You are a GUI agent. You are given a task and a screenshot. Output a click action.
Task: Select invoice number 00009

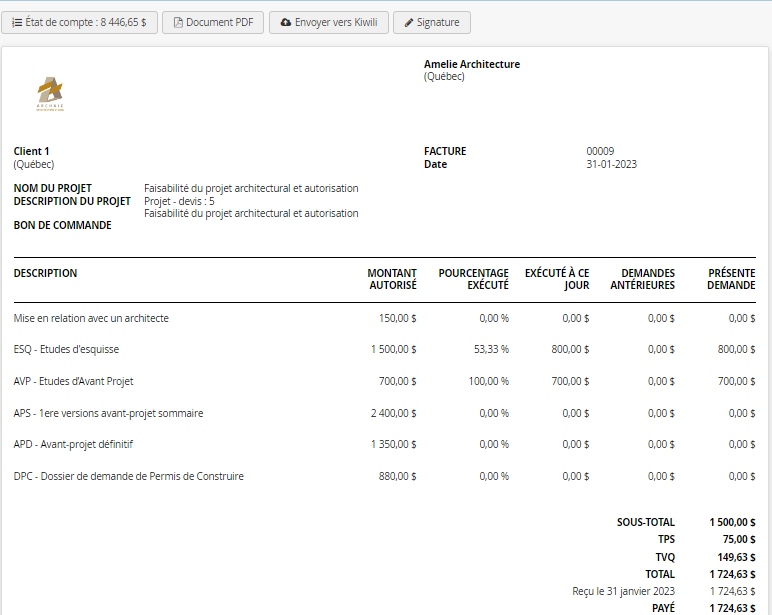600,151
